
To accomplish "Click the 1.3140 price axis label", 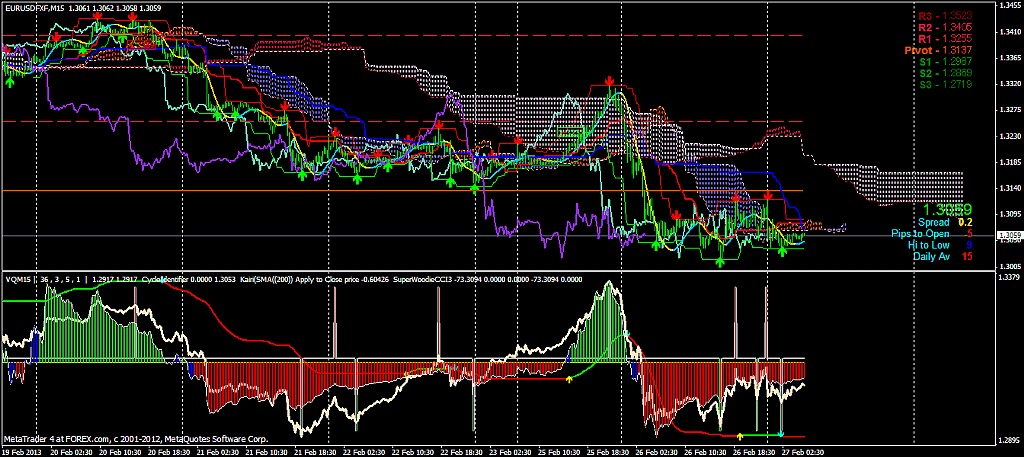I will [1010, 188].
